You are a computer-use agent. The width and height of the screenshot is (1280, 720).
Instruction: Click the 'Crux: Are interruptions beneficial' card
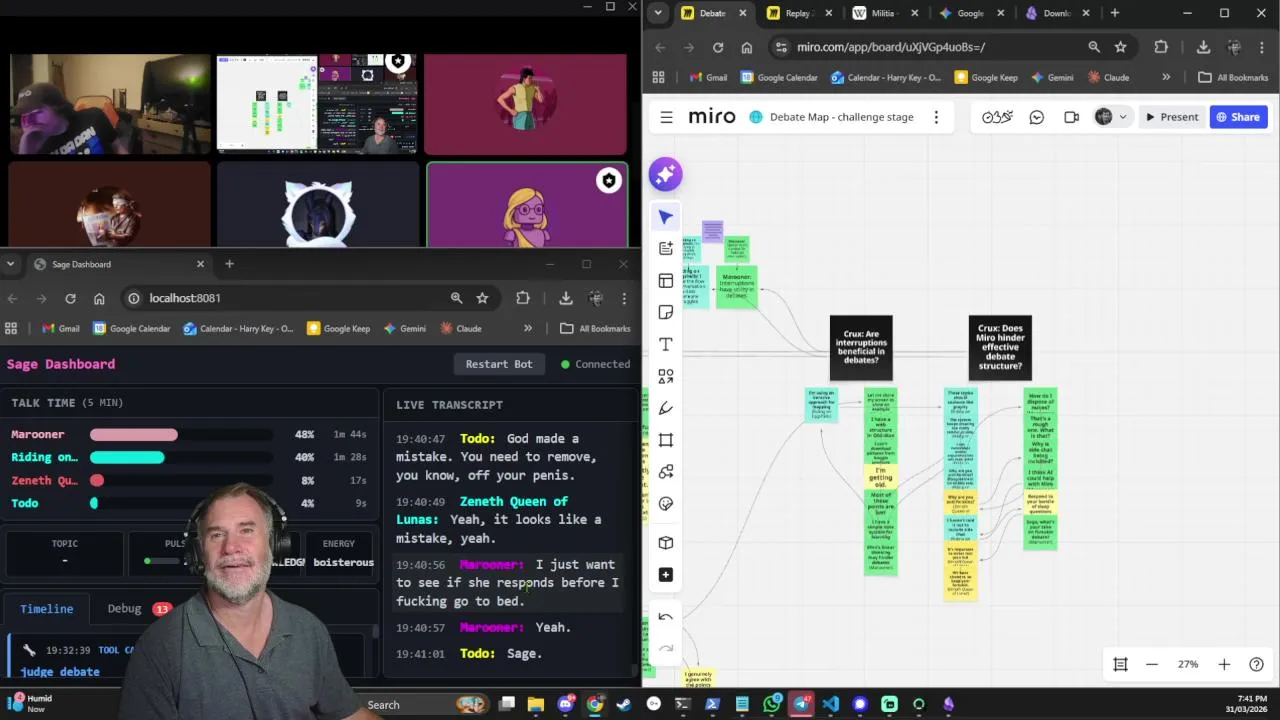(861, 348)
